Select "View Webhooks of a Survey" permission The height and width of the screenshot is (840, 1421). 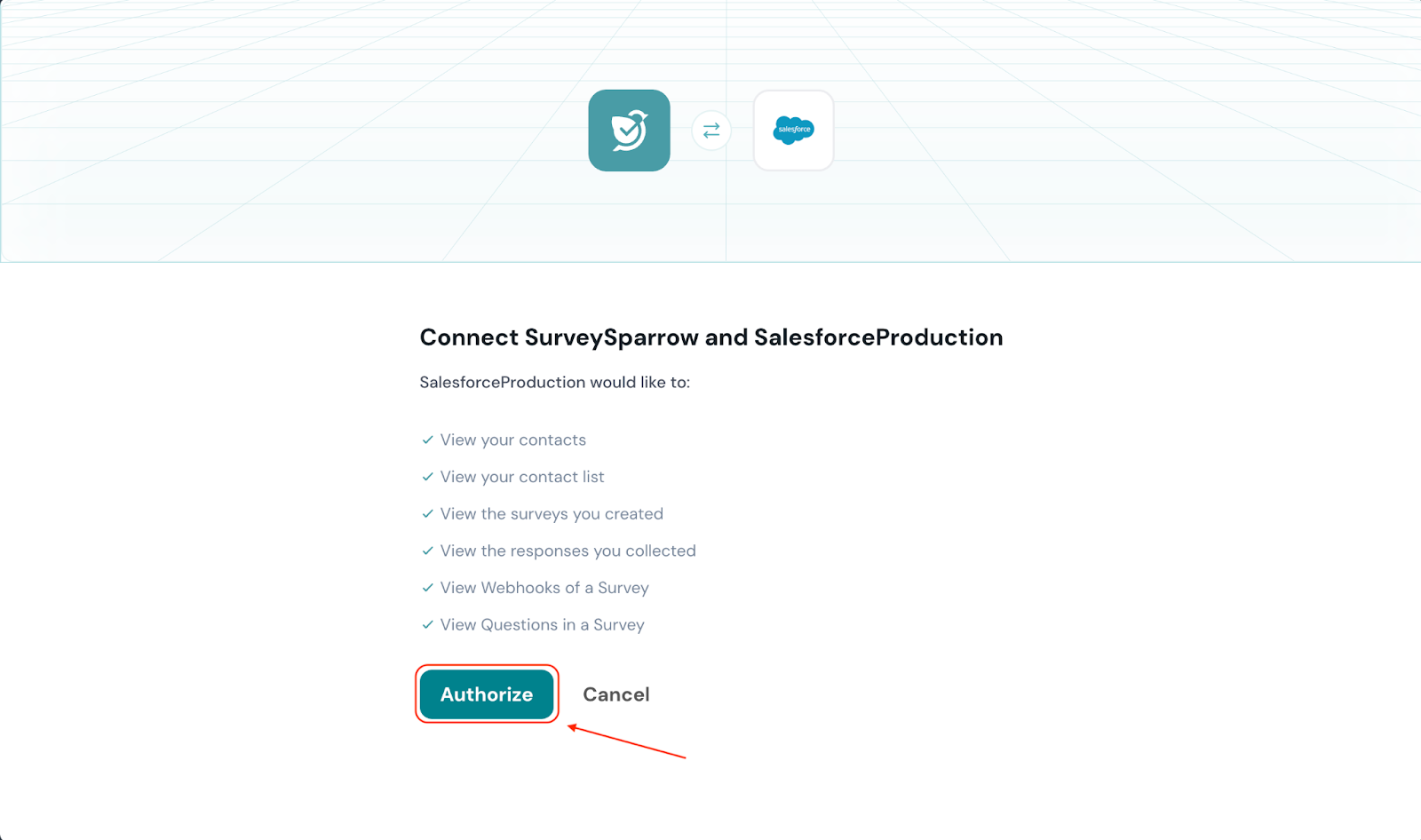pos(544,588)
